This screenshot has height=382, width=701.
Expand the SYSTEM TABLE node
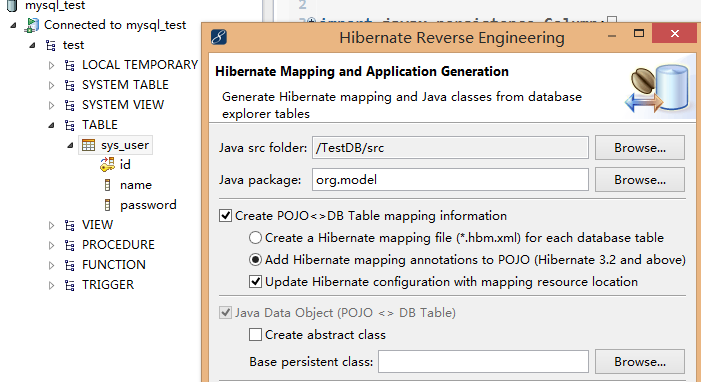pyautogui.click(x=51, y=85)
